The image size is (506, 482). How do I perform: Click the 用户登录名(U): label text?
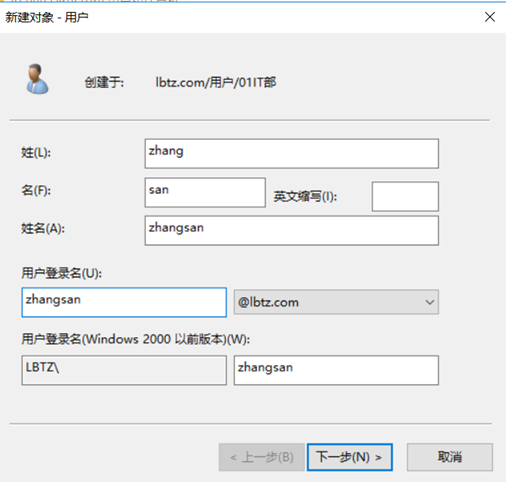point(62,273)
